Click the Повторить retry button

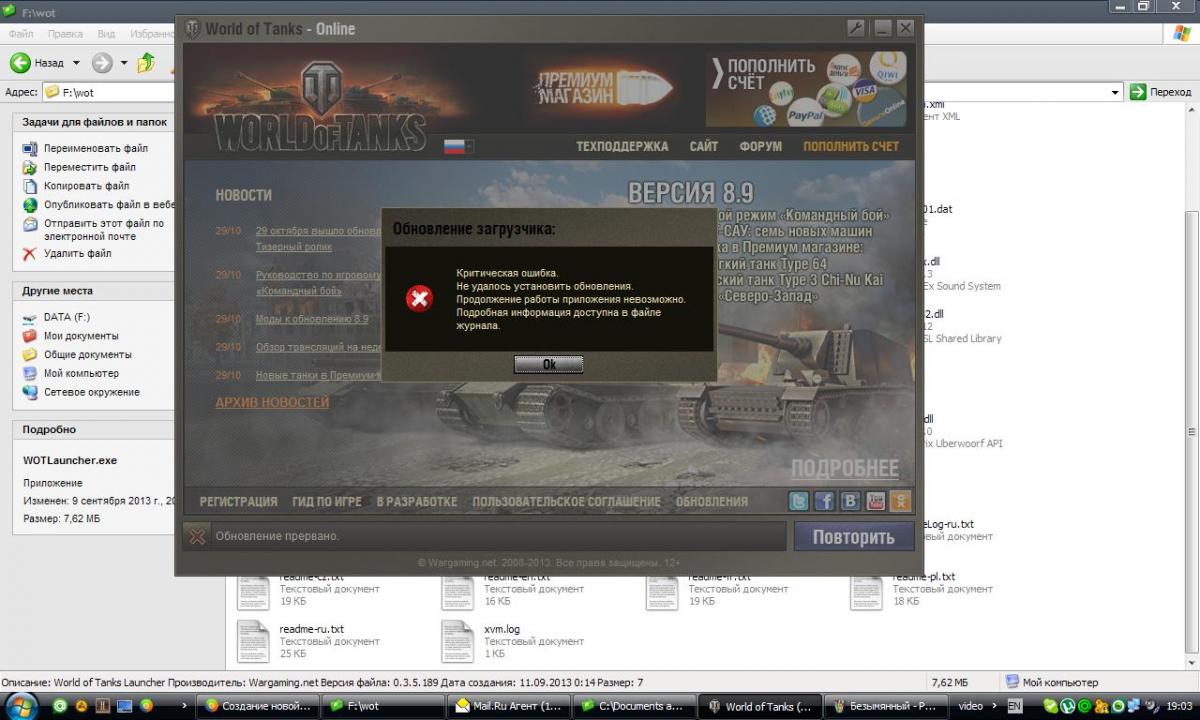[853, 537]
